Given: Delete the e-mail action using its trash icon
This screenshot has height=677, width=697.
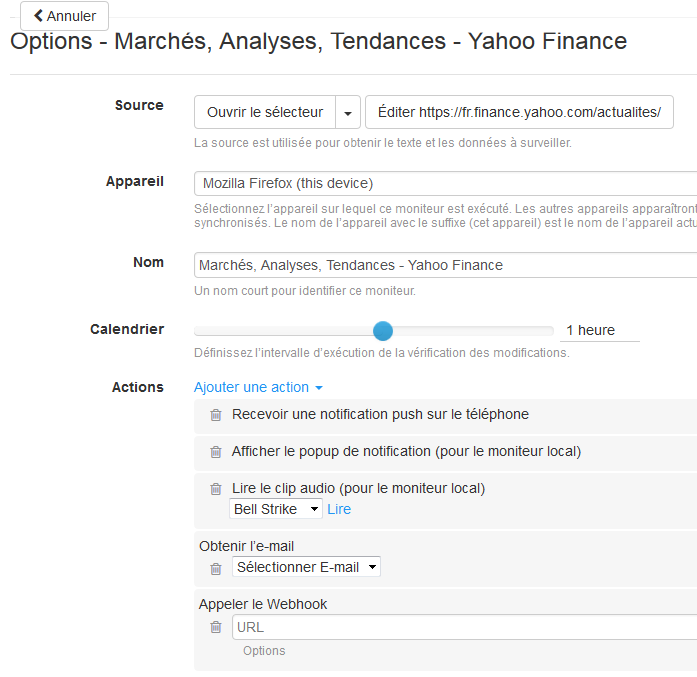Looking at the screenshot, I should coord(216,569).
